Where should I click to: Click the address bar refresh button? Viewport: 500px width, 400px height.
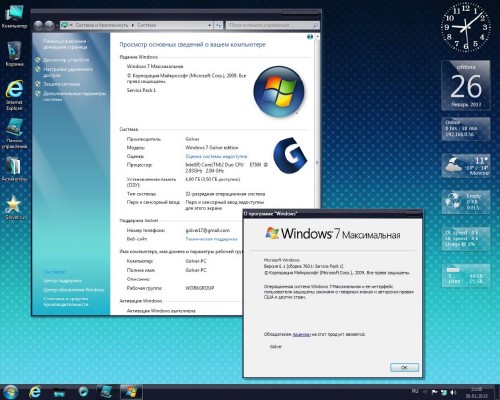click(x=218, y=25)
